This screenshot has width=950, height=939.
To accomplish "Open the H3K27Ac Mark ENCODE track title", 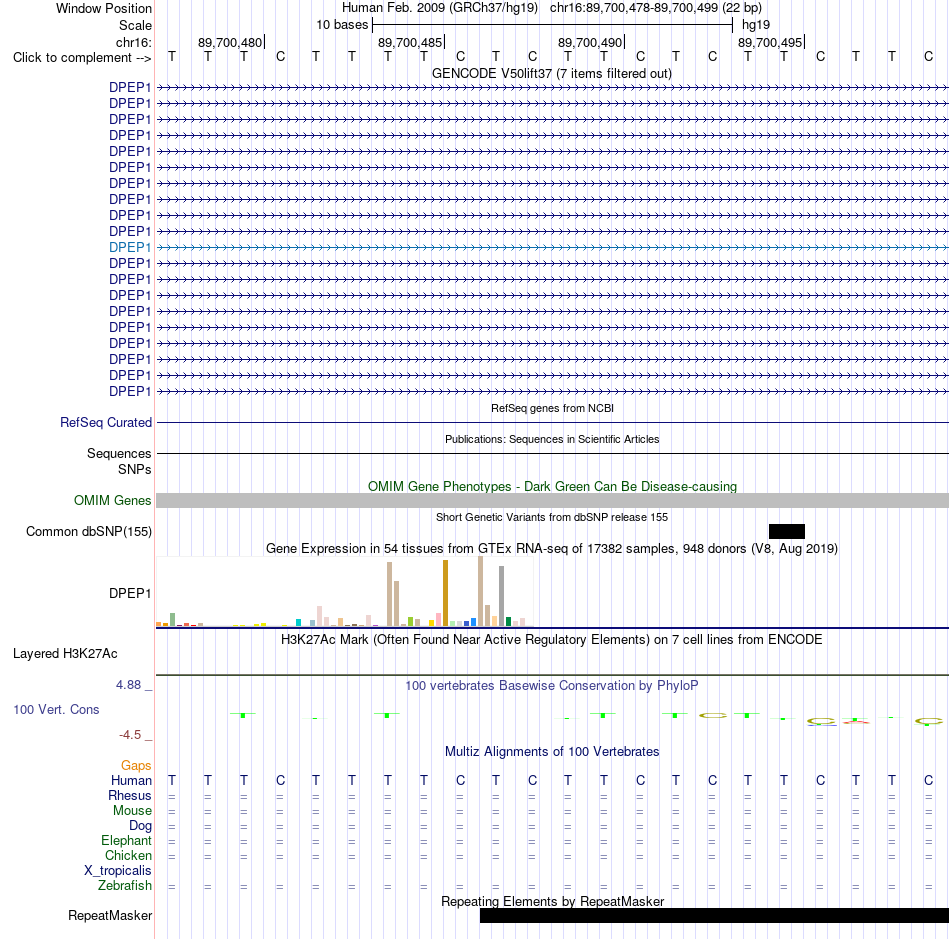I will (x=551, y=640).
